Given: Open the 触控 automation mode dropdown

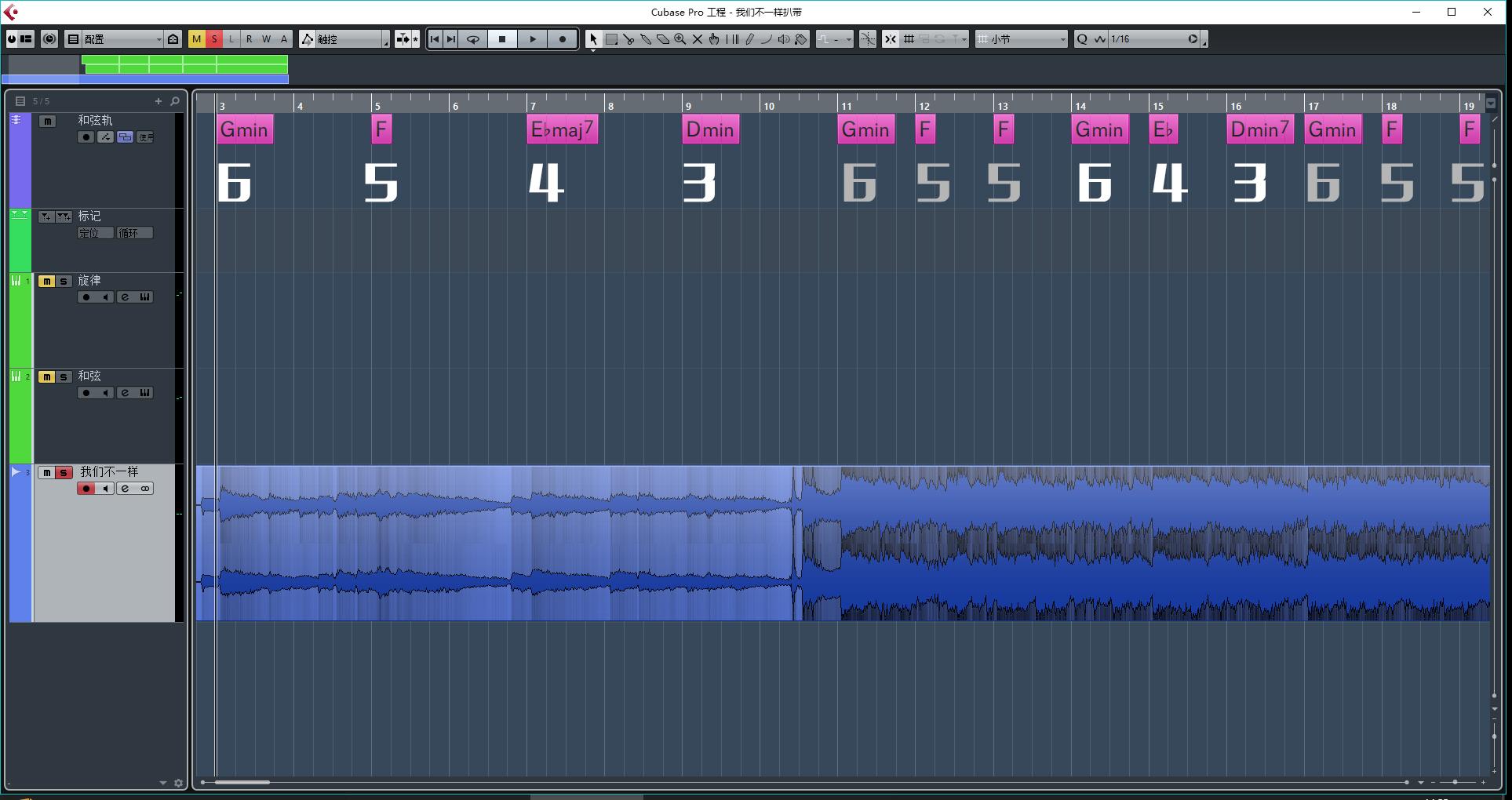Looking at the screenshot, I should pyautogui.click(x=352, y=38).
